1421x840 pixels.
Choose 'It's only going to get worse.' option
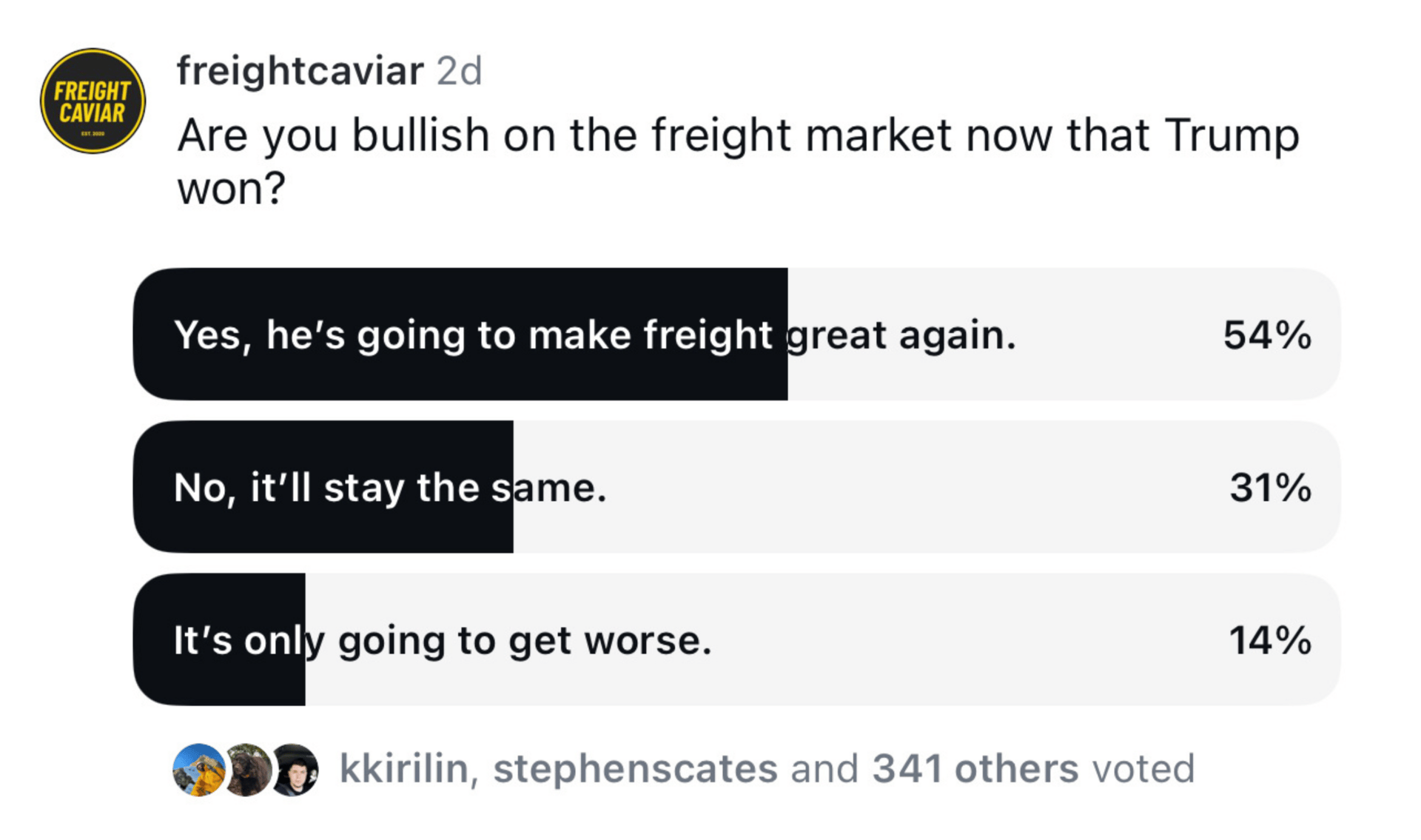click(x=736, y=639)
